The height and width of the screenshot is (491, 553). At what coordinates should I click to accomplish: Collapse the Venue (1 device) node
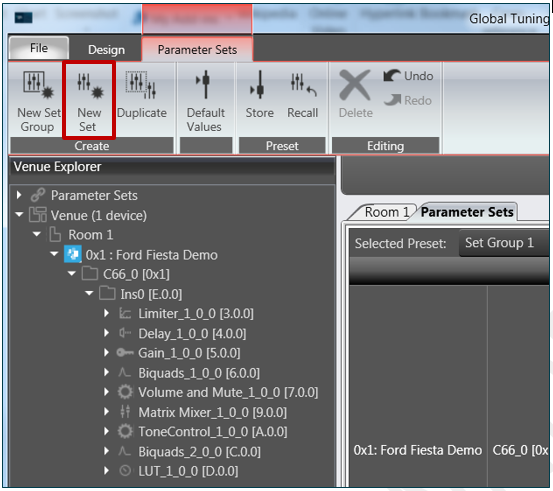pos(19,214)
